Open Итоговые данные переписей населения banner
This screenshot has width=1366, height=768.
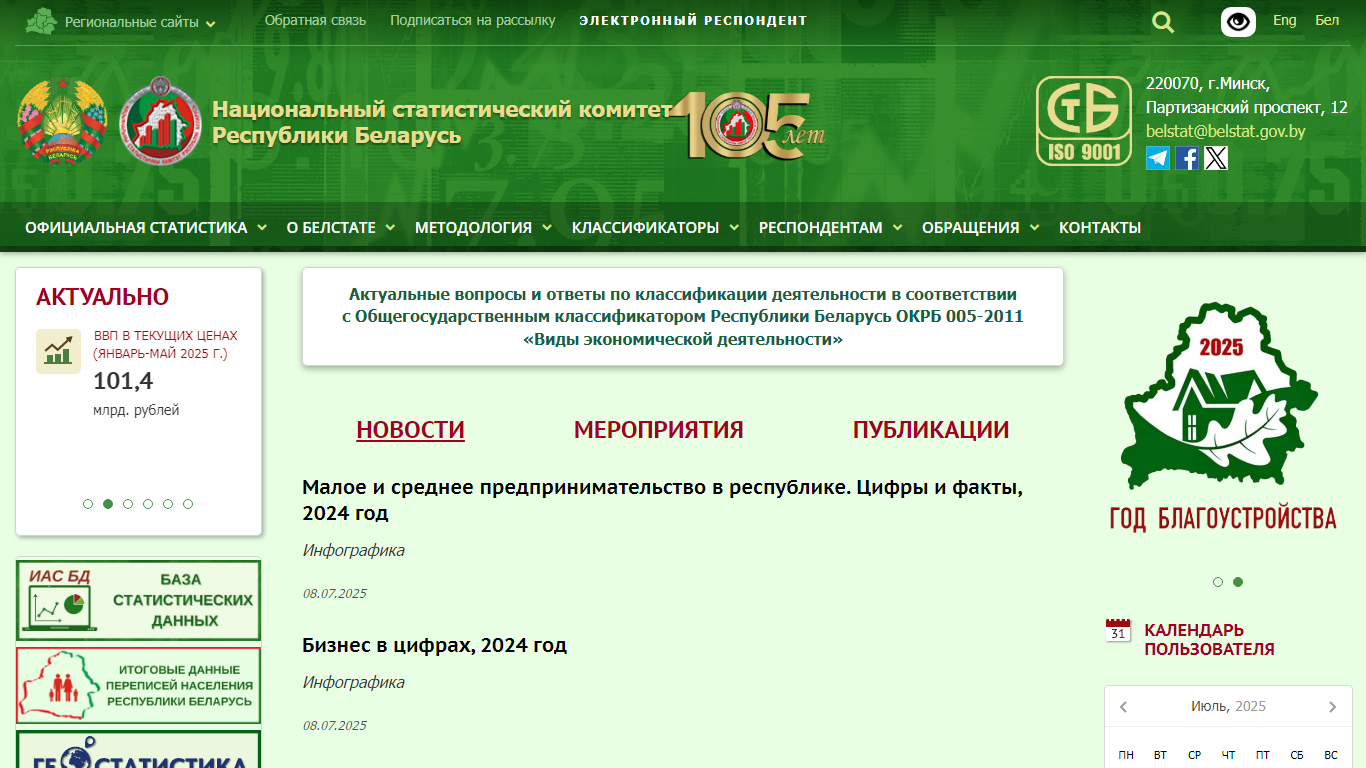click(139, 686)
